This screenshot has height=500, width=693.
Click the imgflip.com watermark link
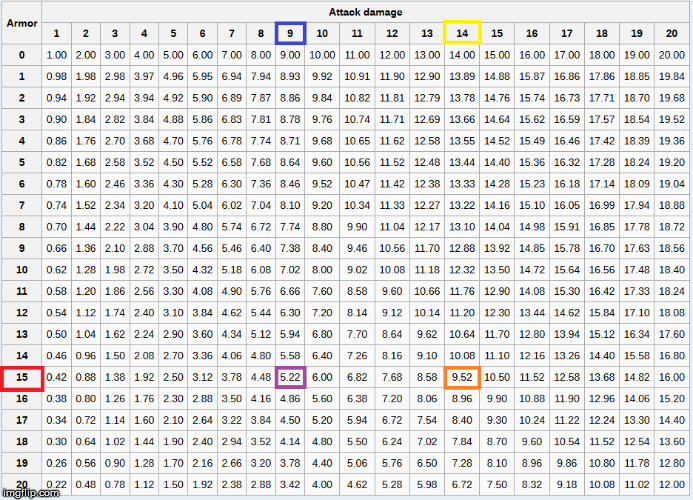30,492
